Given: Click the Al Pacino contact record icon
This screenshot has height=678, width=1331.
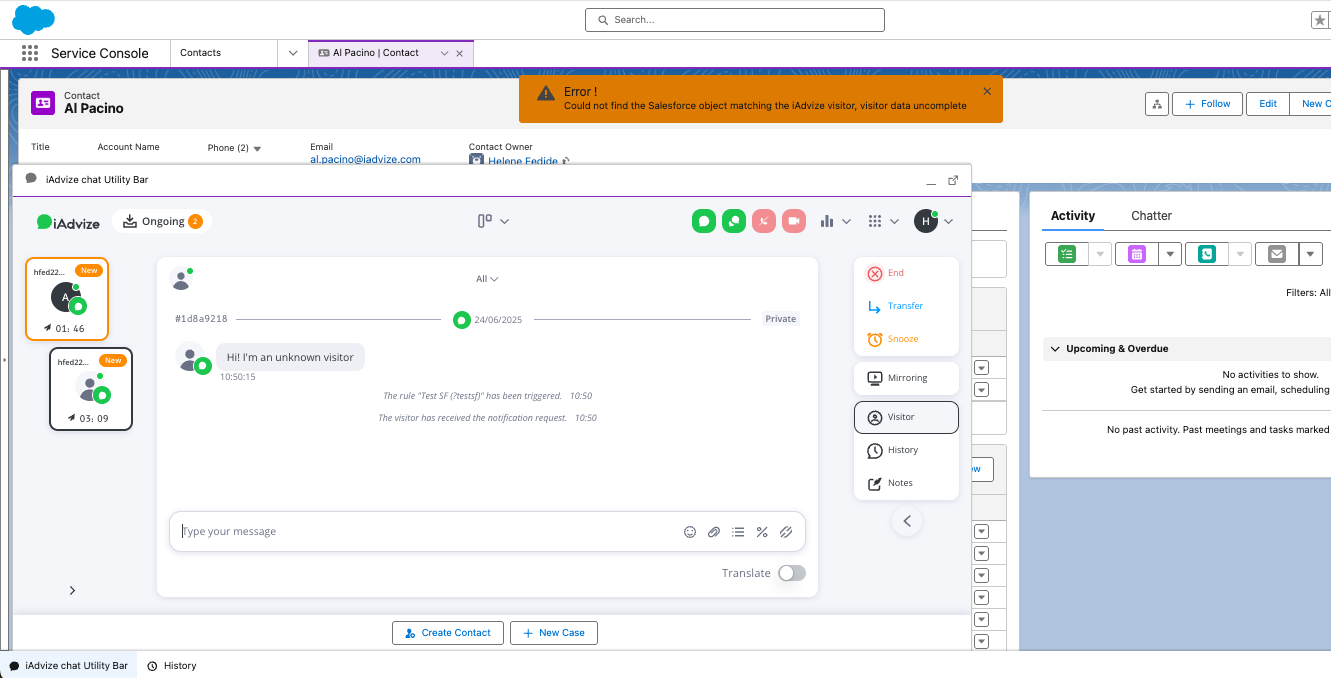Looking at the screenshot, I should [x=43, y=102].
